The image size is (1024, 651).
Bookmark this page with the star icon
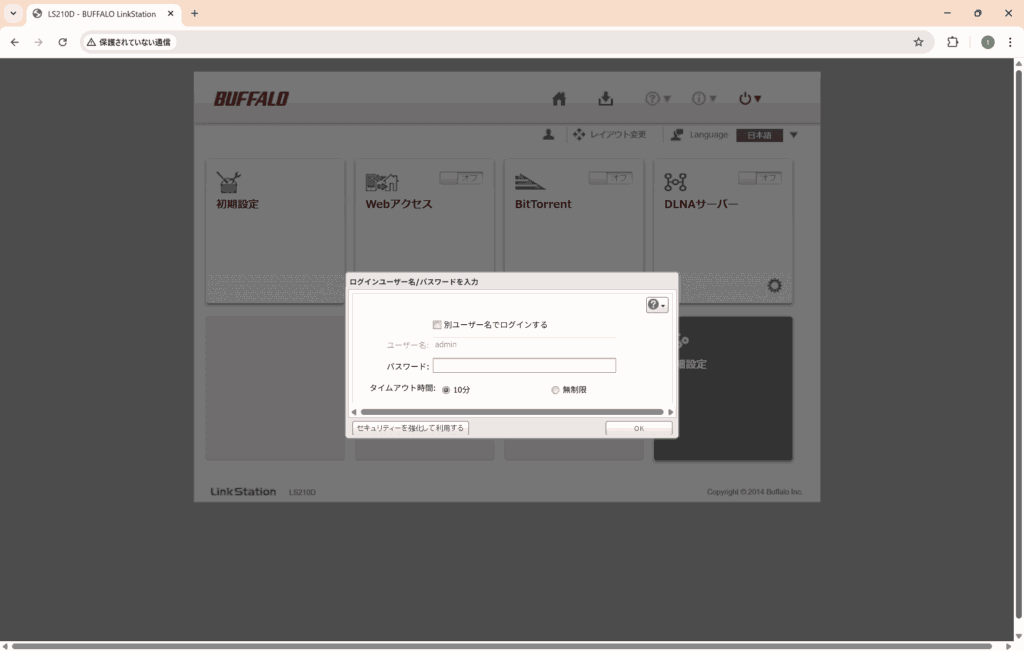click(918, 42)
